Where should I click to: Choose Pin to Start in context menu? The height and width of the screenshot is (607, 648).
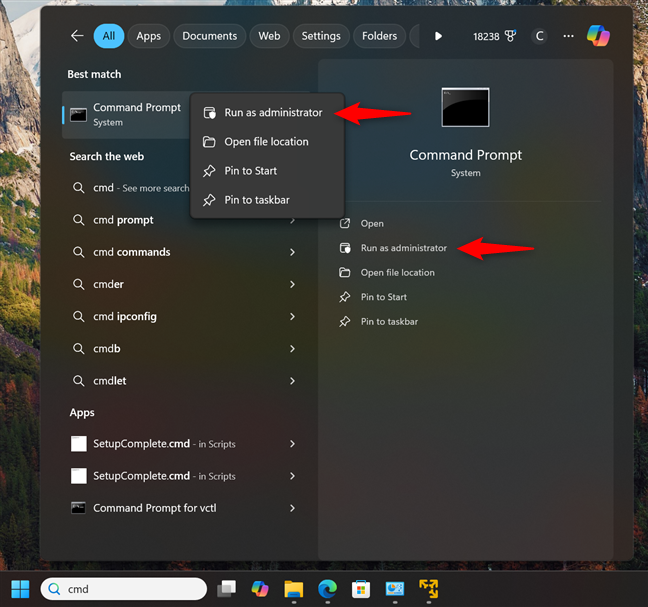(267, 171)
